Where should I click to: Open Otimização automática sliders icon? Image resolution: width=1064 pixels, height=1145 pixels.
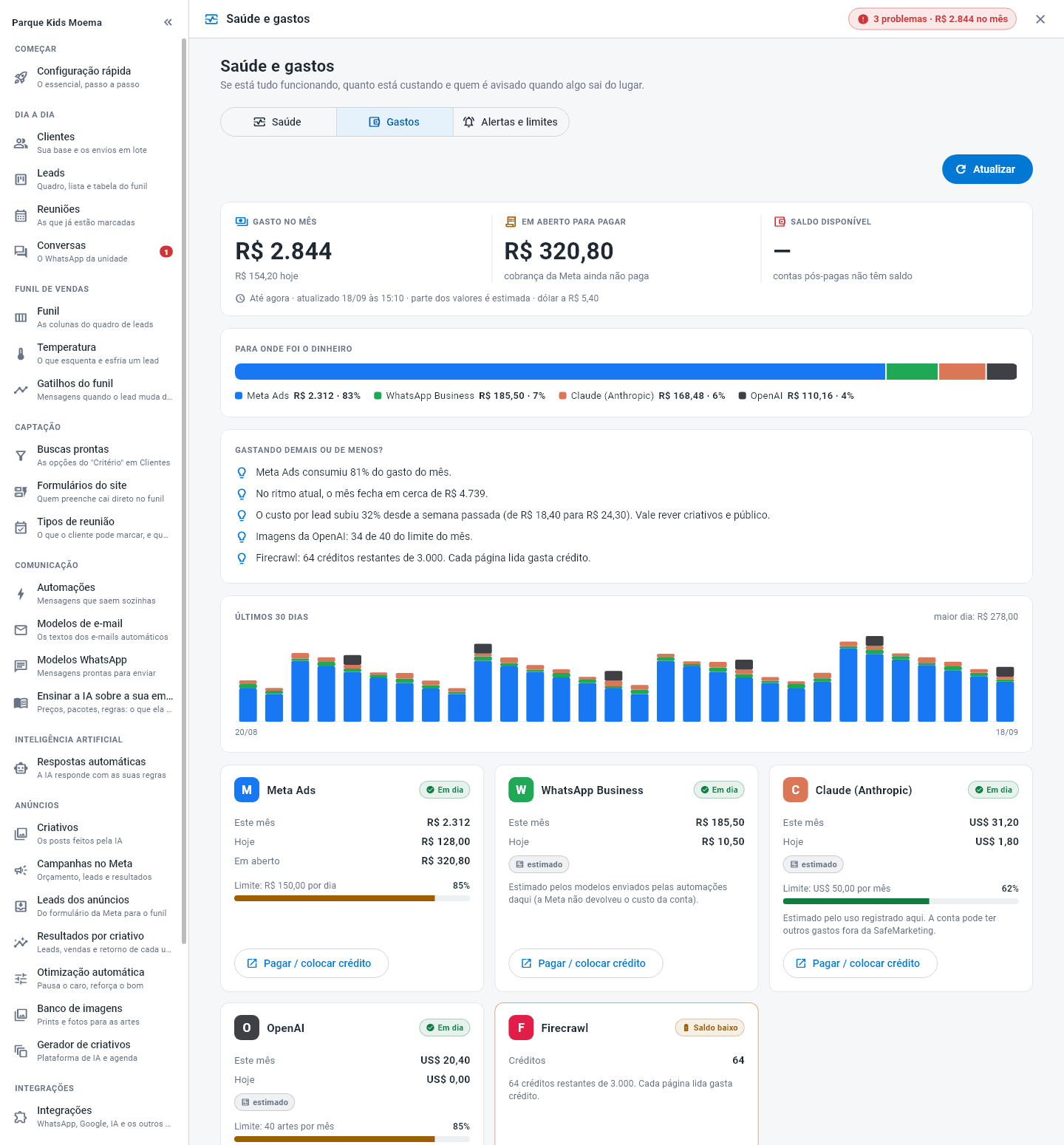[x=21, y=979]
